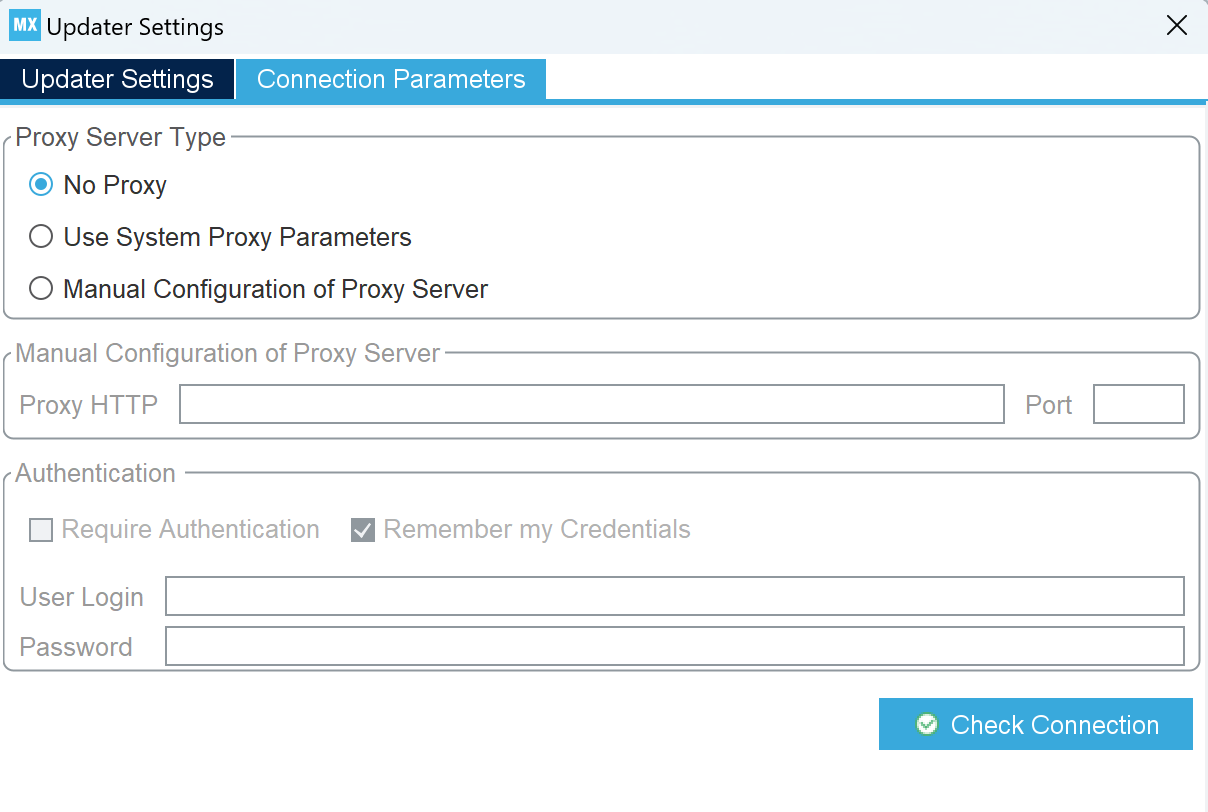The image size is (1208, 812).
Task: Click the Proxy HTTP label
Action: pos(88,404)
